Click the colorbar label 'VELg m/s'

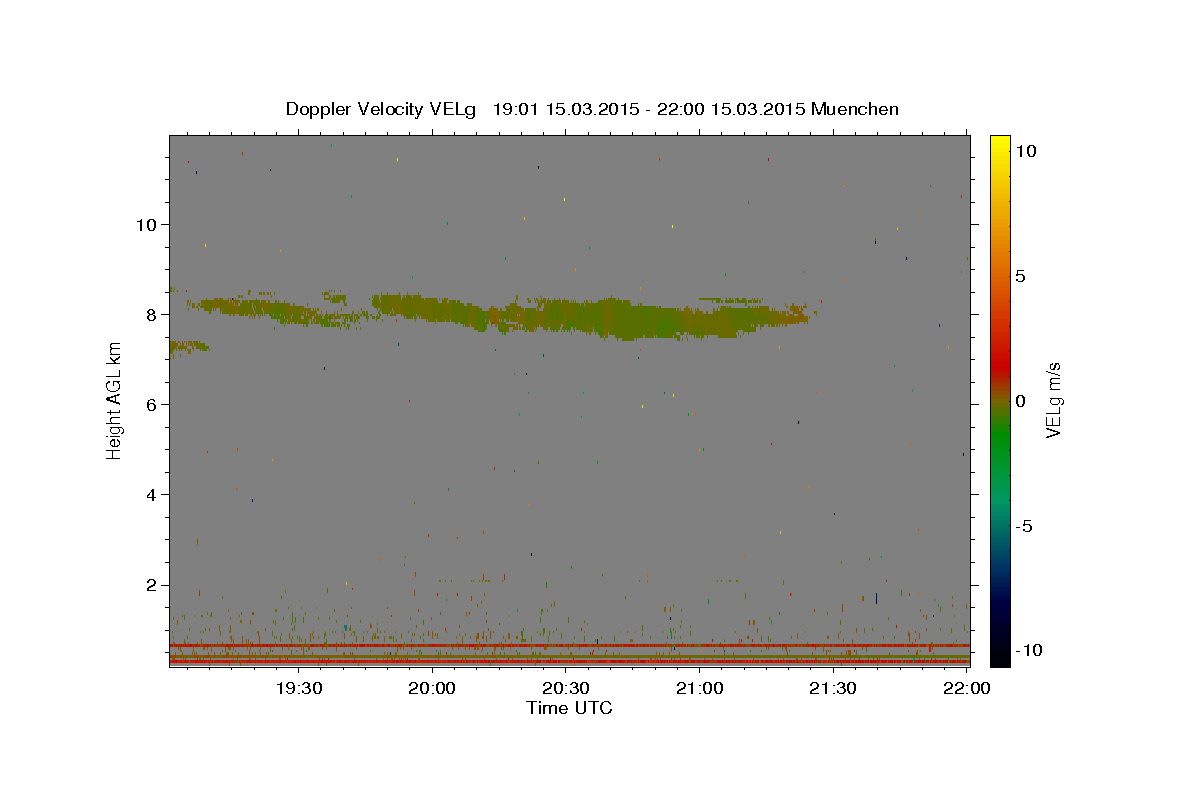click(1053, 401)
